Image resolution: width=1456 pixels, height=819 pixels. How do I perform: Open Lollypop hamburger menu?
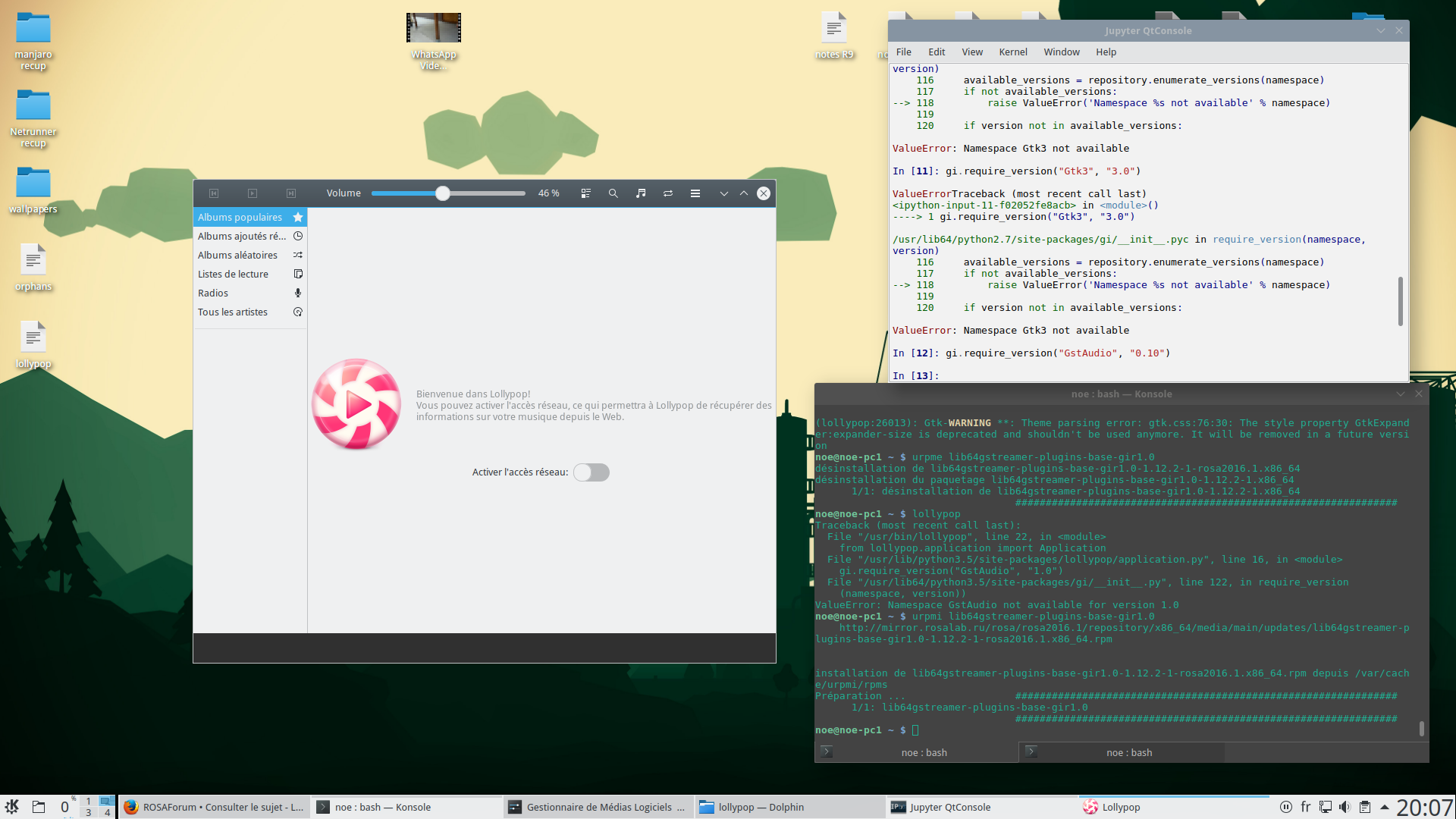tap(695, 193)
